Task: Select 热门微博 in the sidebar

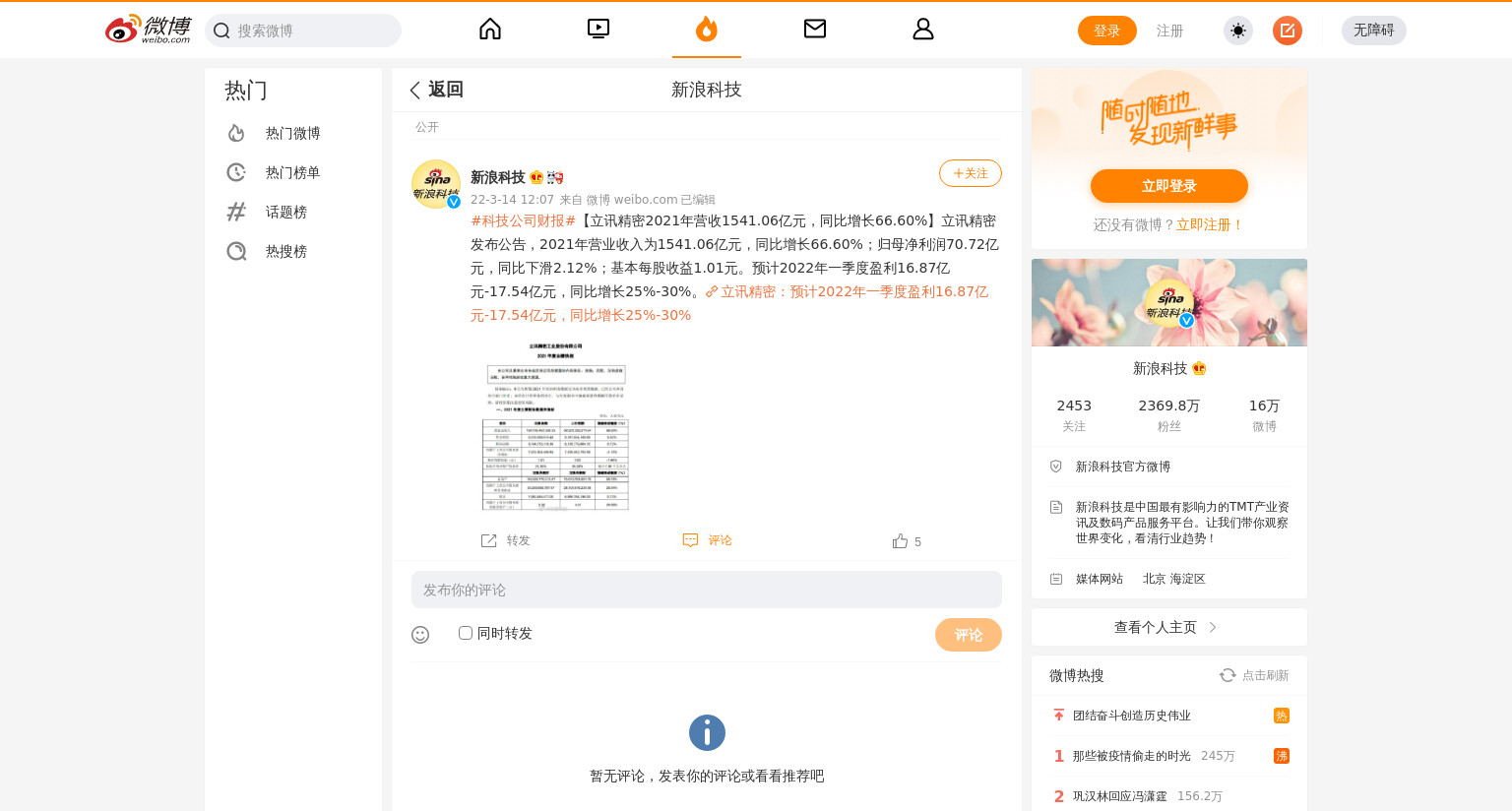Action: click(293, 133)
